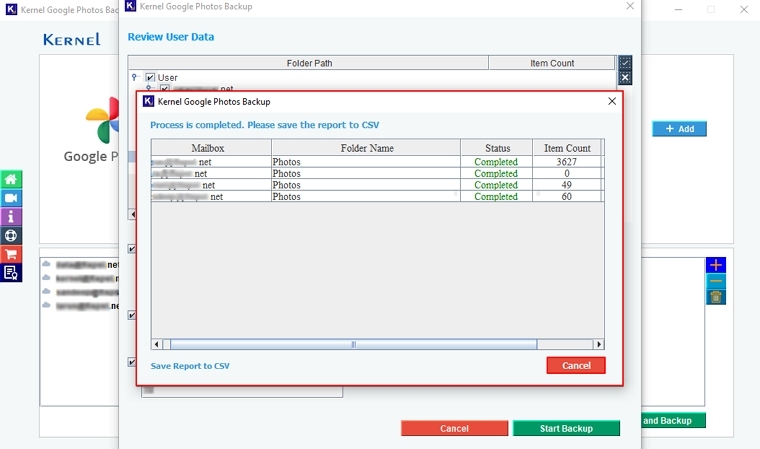
Task: Click the select-all icon in Review User Data
Action: point(625,62)
